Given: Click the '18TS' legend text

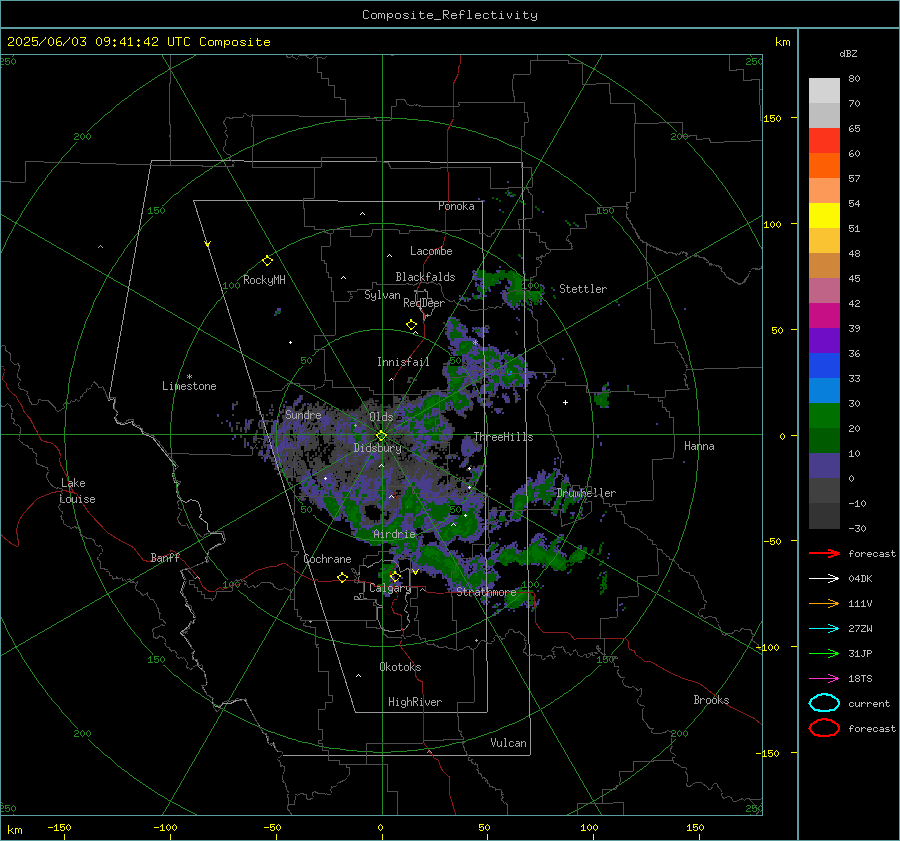Looking at the screenshot, I should 860,678.
